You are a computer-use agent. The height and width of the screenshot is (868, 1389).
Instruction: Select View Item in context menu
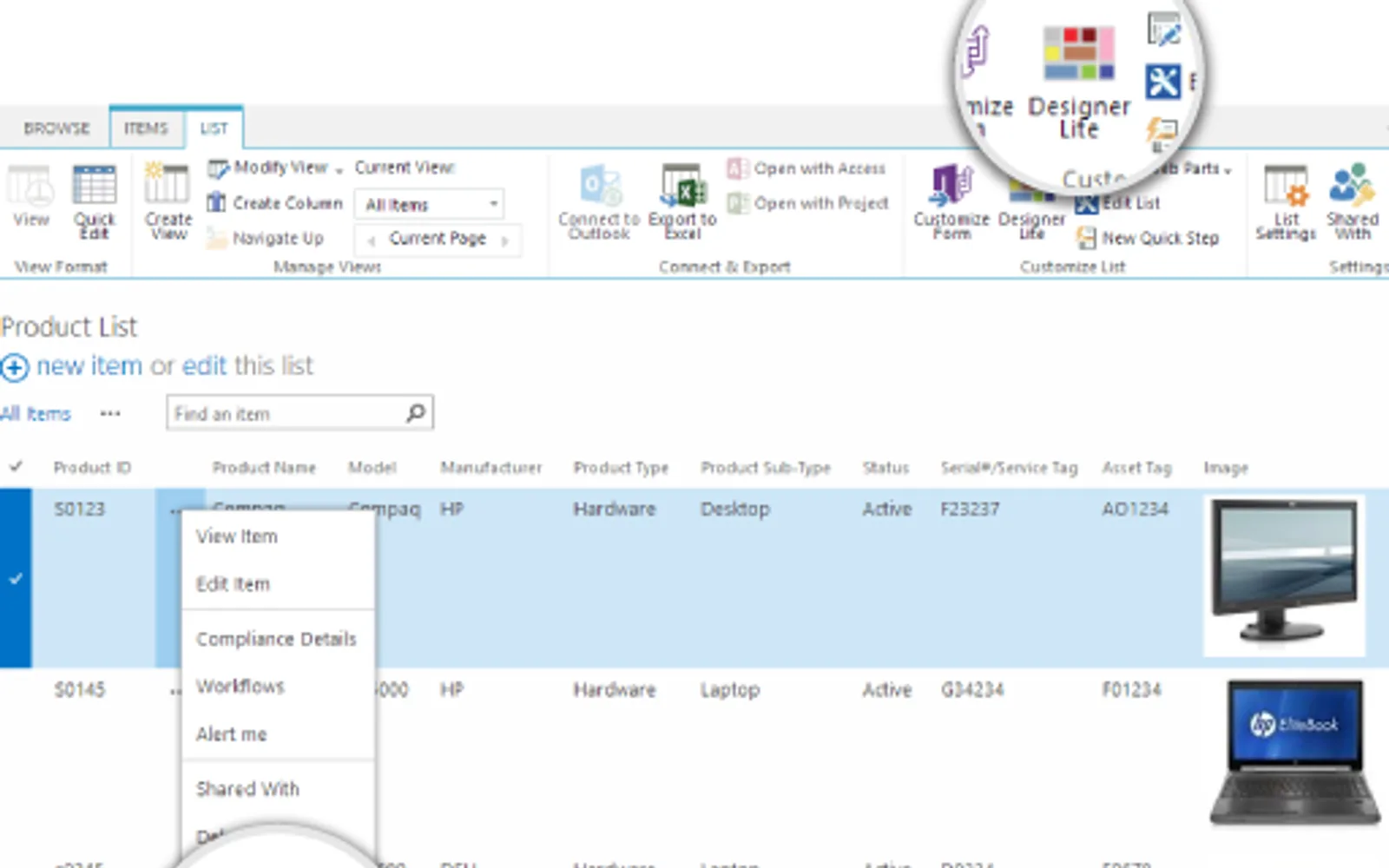tap(236, 536)
